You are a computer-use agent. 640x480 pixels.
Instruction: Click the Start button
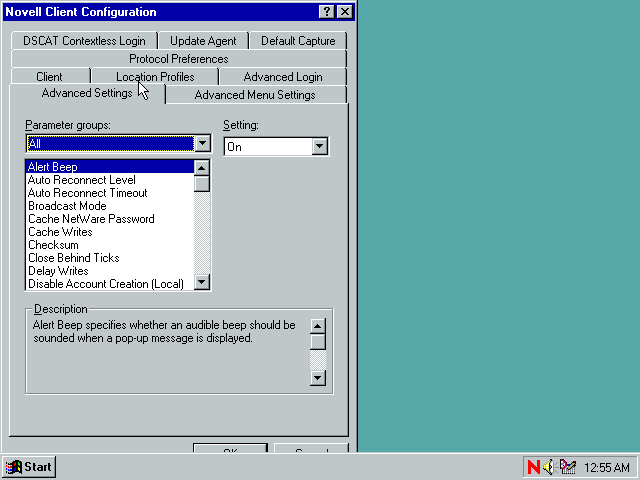pyautogui.click(x=29, y=467)
